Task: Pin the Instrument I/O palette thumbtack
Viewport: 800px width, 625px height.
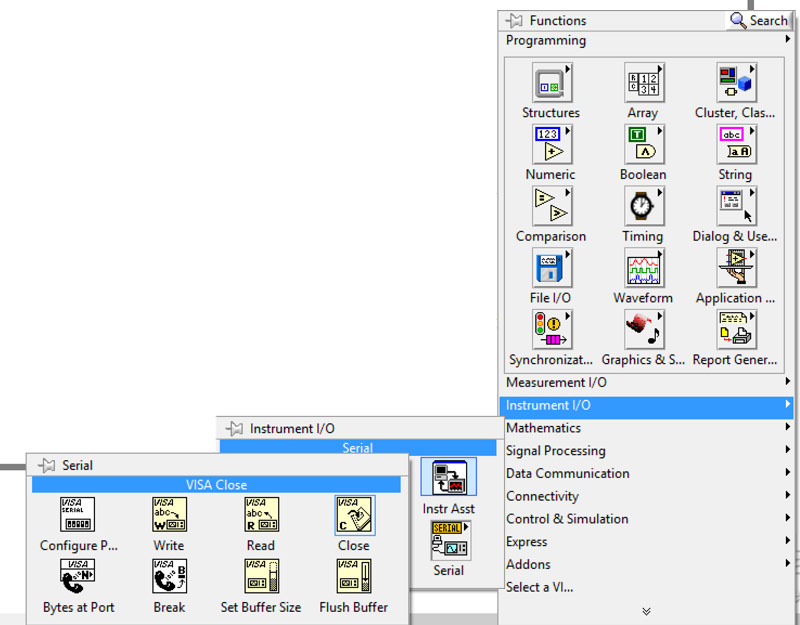Action: pos(234,429)
